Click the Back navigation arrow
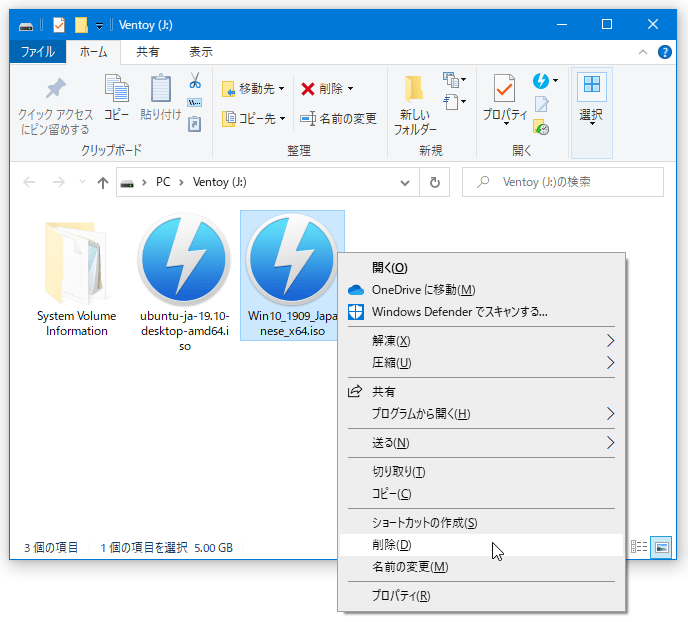Viewport: 688px width, 622px height. [x=29, y=182]
